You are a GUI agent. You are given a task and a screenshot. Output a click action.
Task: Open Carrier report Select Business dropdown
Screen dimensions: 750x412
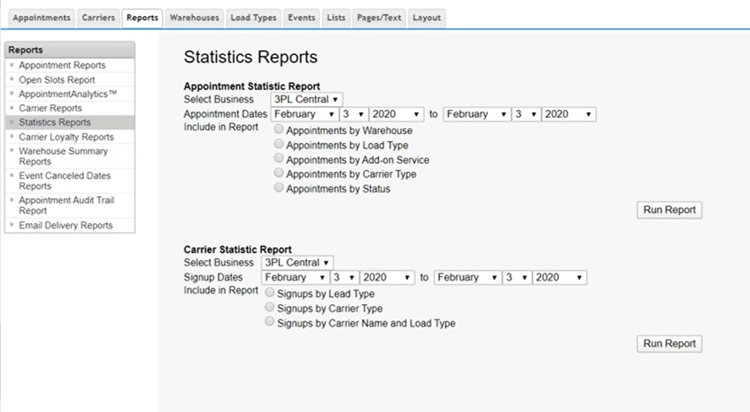298,263
